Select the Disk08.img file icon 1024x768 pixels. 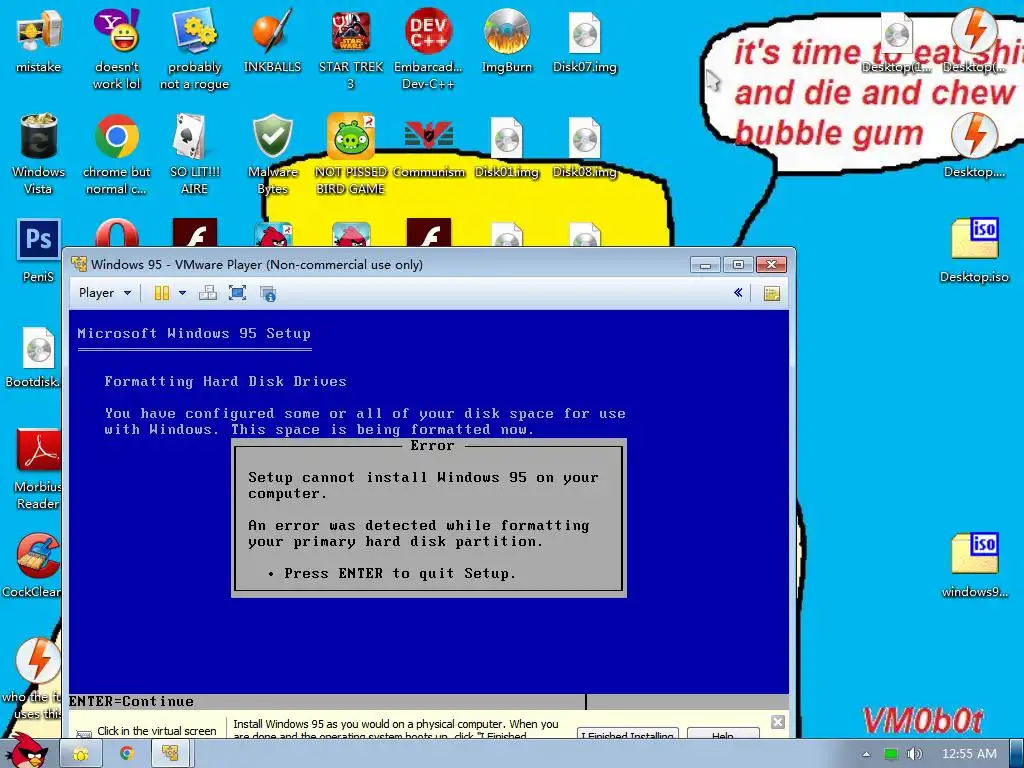pyautogui.click(x=584, y=146)
